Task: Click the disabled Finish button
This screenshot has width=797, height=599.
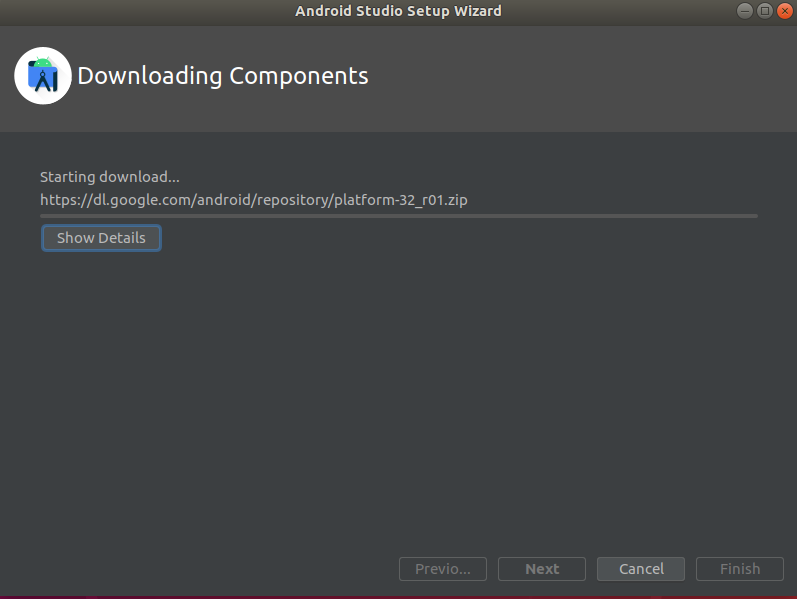Action: pyautogui.click(x=740, y=568)
